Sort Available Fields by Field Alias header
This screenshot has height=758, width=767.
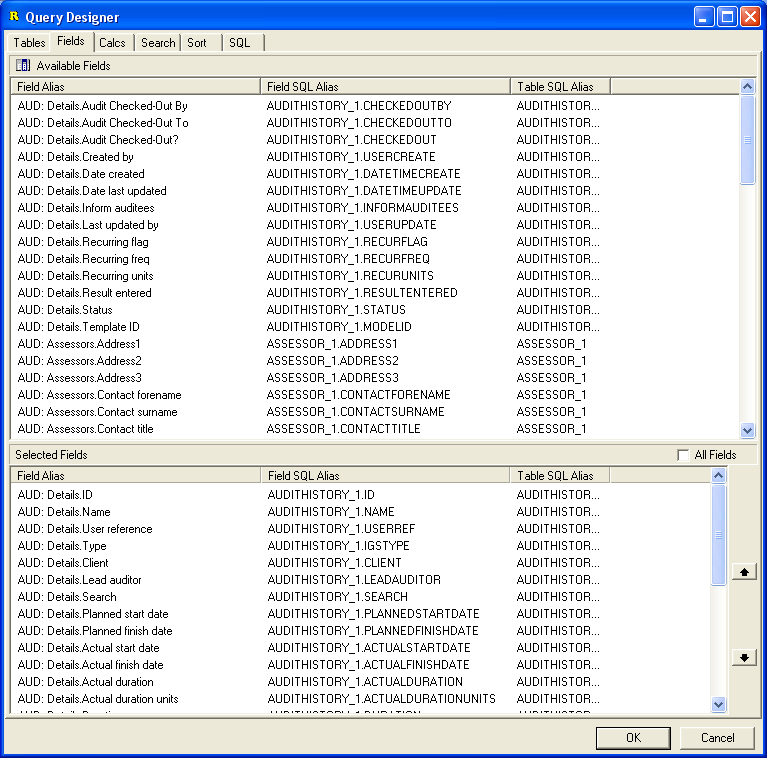click(135, 87)
